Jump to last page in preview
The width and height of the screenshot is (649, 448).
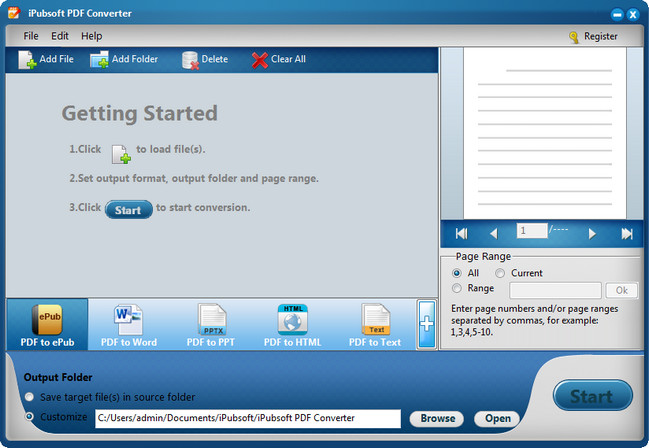point(627,233)
